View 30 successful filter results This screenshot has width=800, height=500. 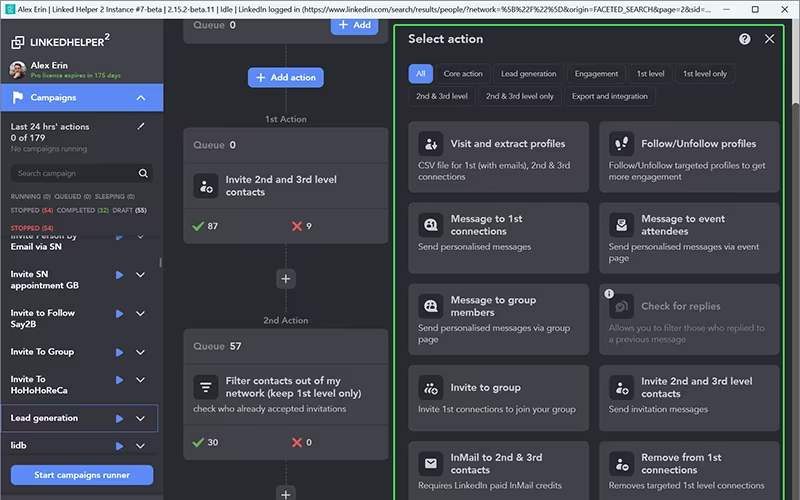click(205, 442)
